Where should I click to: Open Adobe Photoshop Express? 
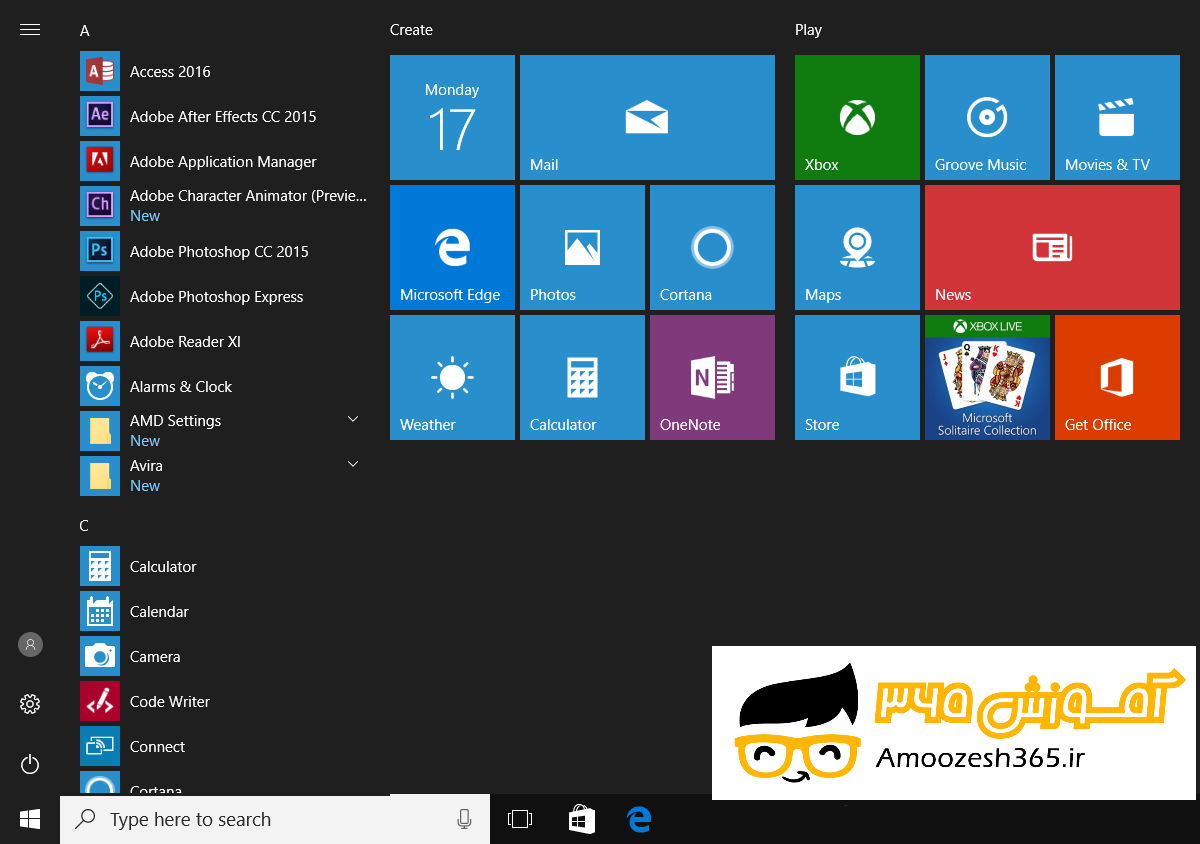(225, 297)
